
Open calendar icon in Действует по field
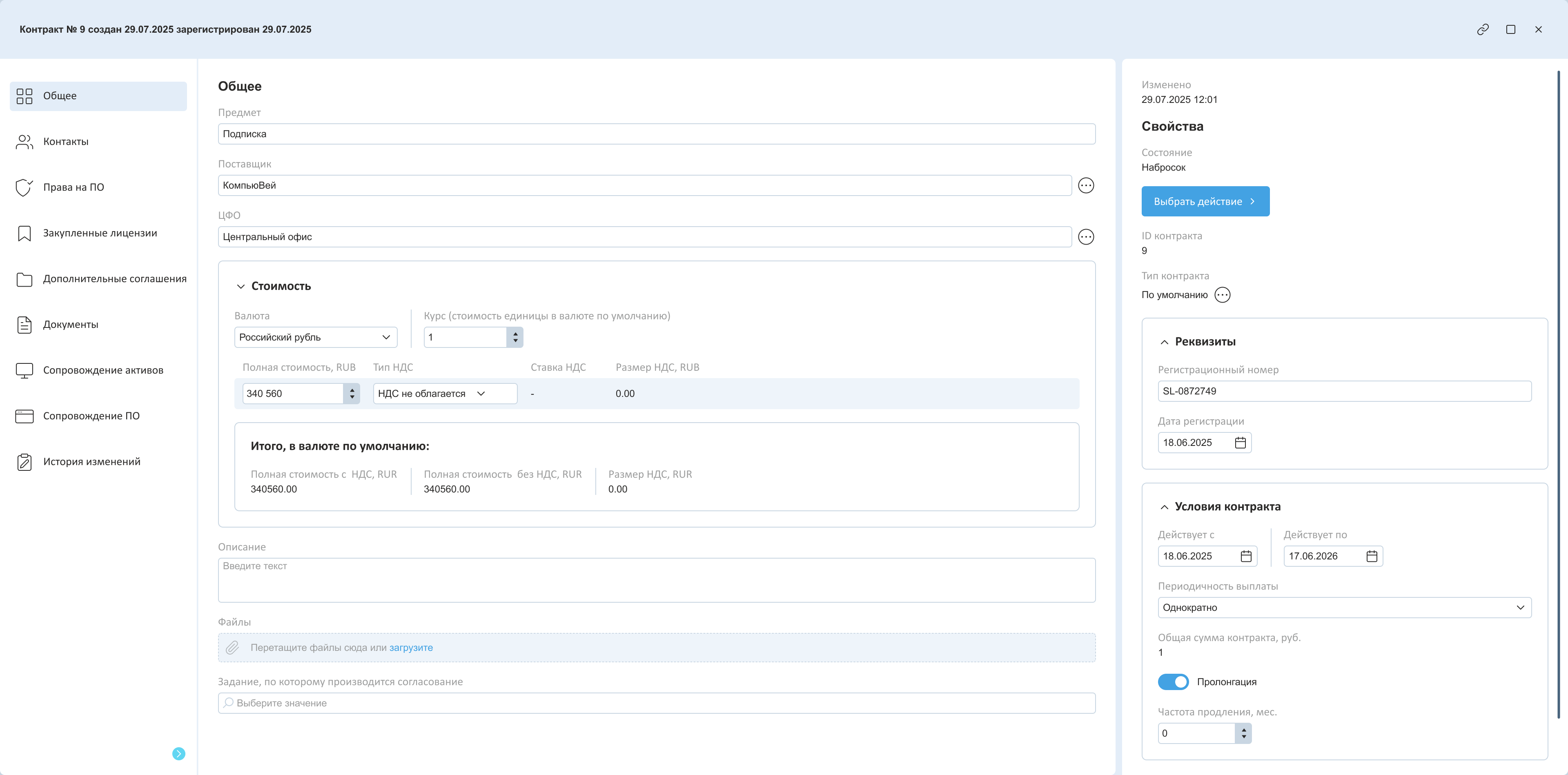[x=1372, y=556]
